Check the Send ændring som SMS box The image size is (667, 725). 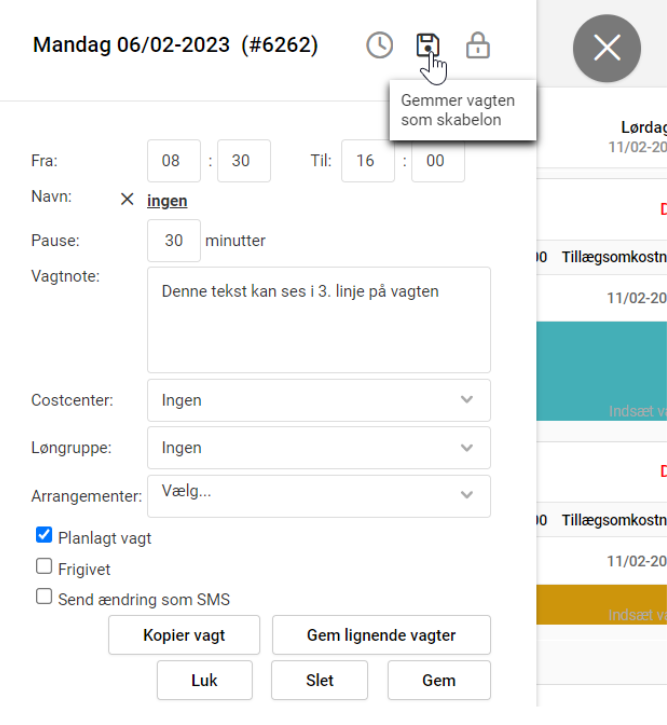(x=44, y=597)
